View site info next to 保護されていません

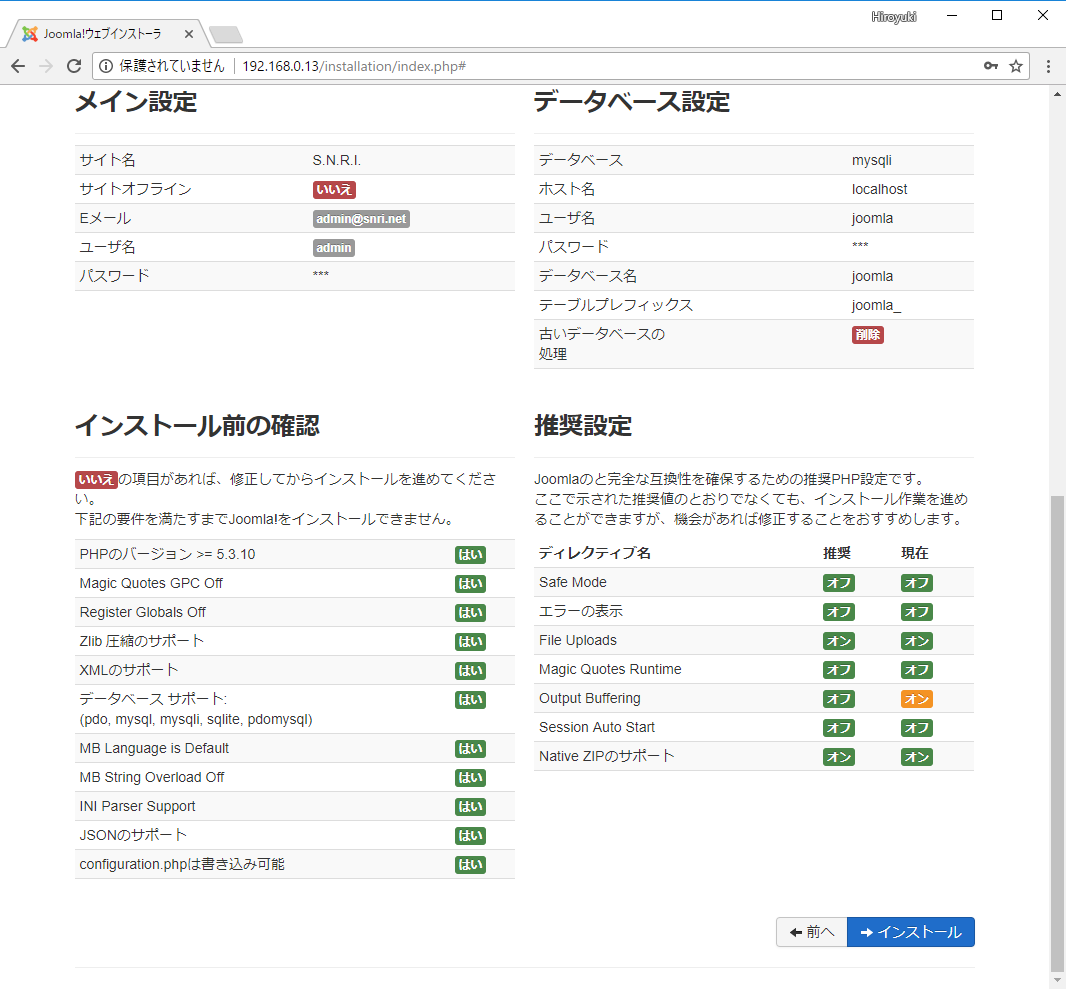pos(106,66)
